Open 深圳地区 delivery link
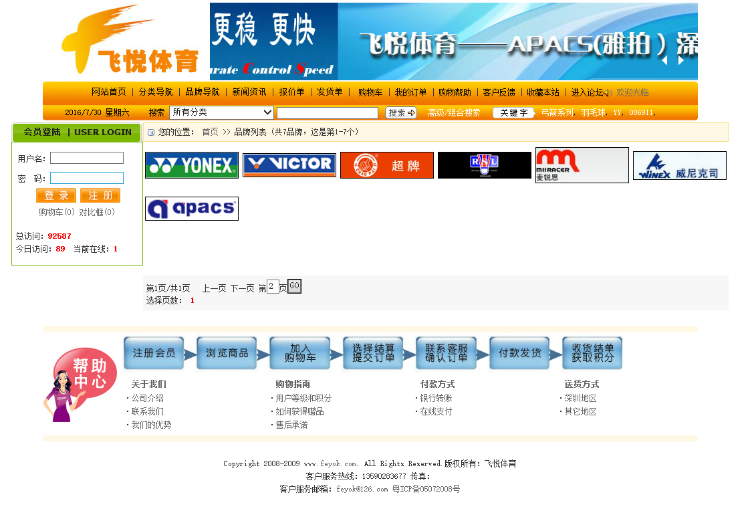 tap(580, 398)
